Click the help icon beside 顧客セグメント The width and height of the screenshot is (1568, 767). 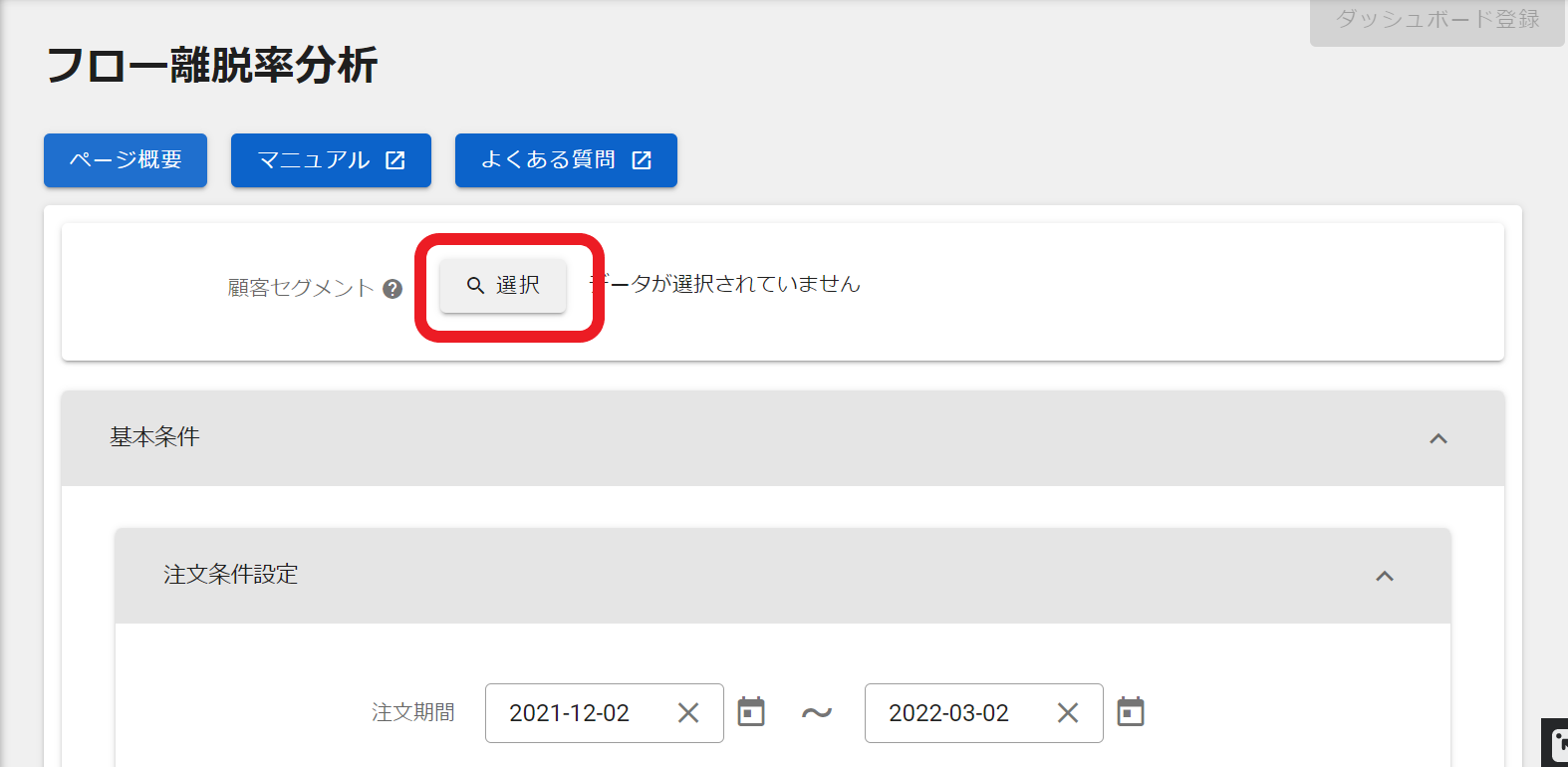392,289
